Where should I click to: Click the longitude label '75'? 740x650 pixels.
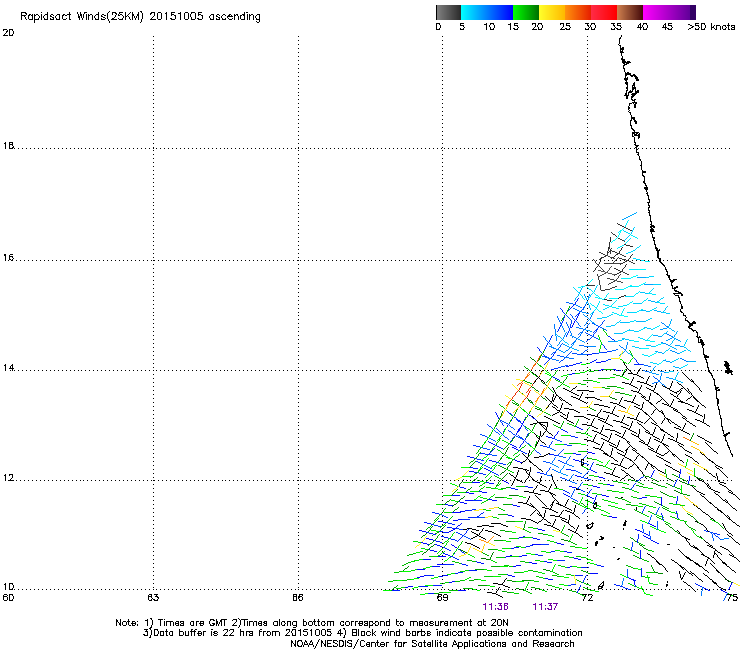(732, 598)
